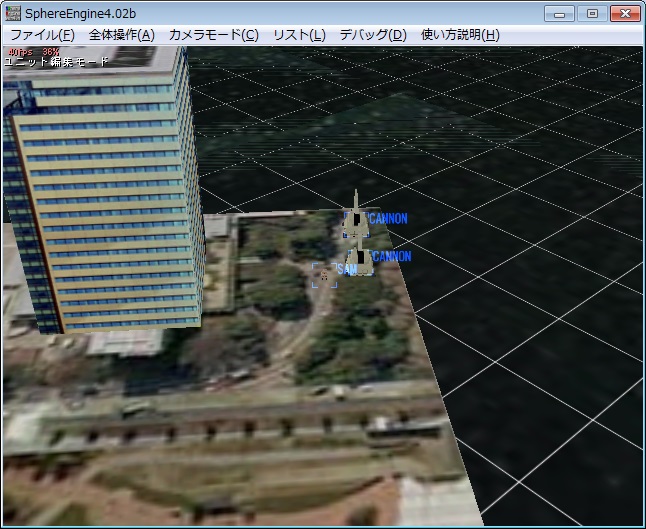Click the lower CANNON label text

point(392,257)
